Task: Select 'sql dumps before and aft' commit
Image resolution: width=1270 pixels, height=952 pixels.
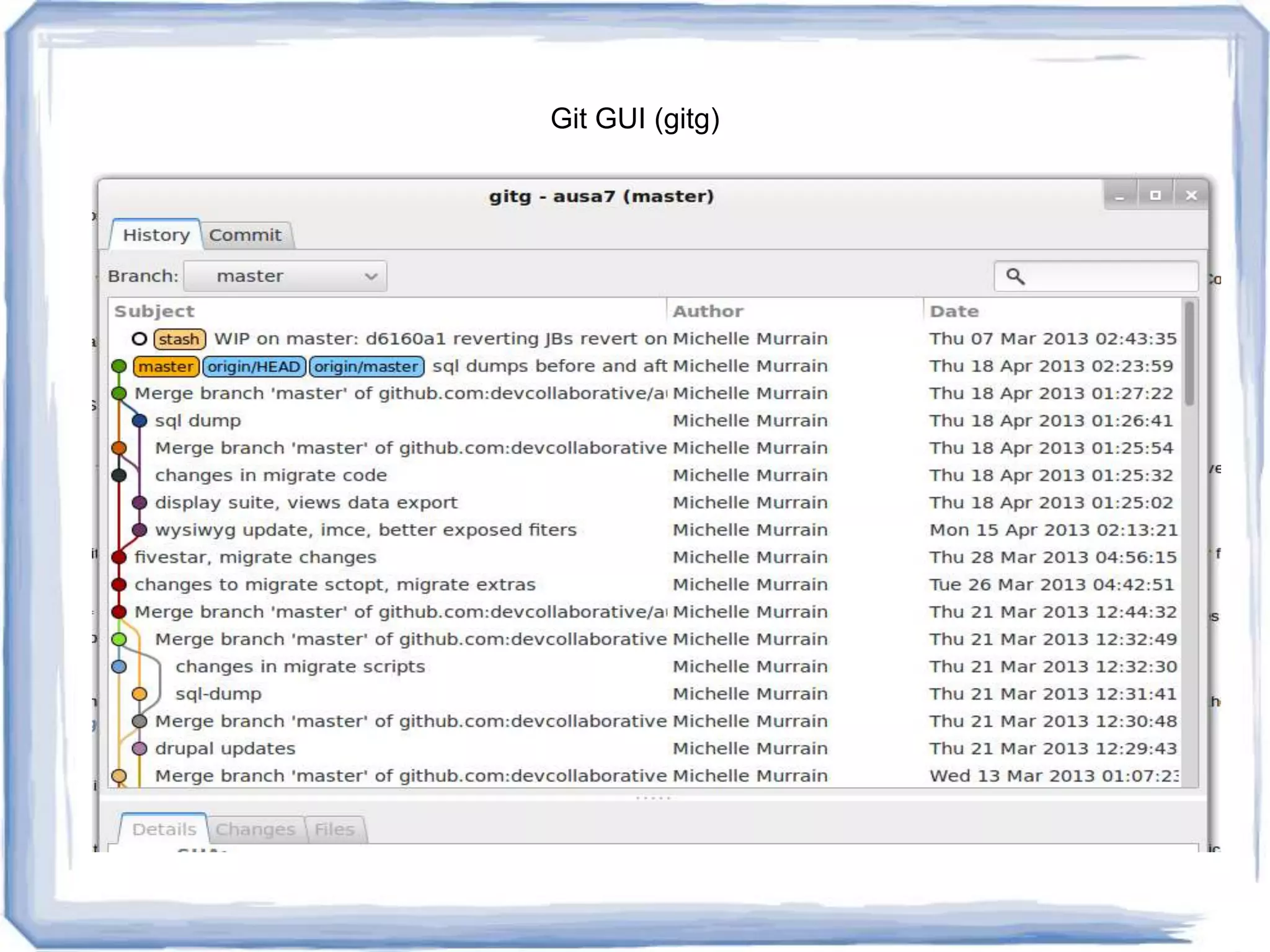Action: pos(645,366)
